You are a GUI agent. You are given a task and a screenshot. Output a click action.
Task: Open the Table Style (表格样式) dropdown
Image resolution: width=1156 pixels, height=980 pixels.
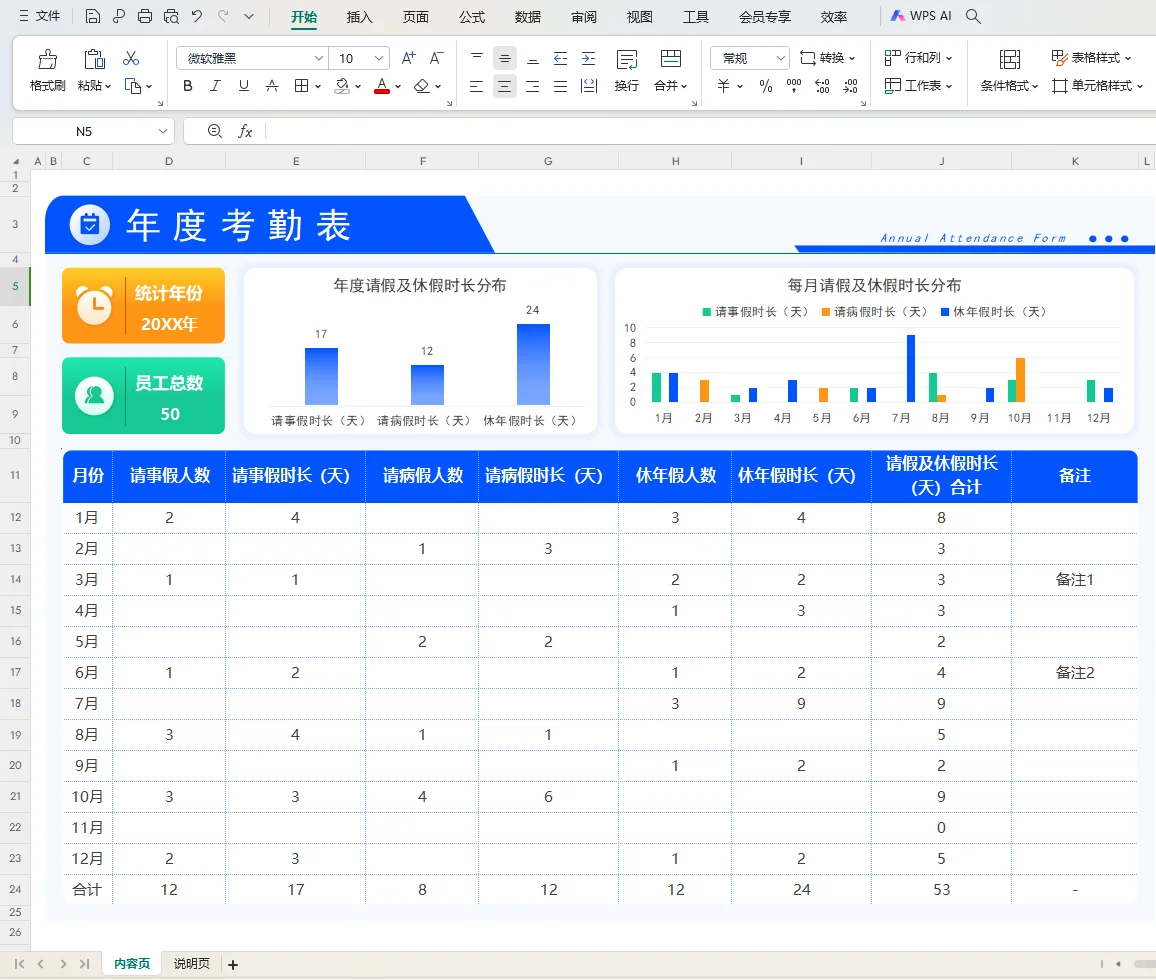[x=1091, y=58]
